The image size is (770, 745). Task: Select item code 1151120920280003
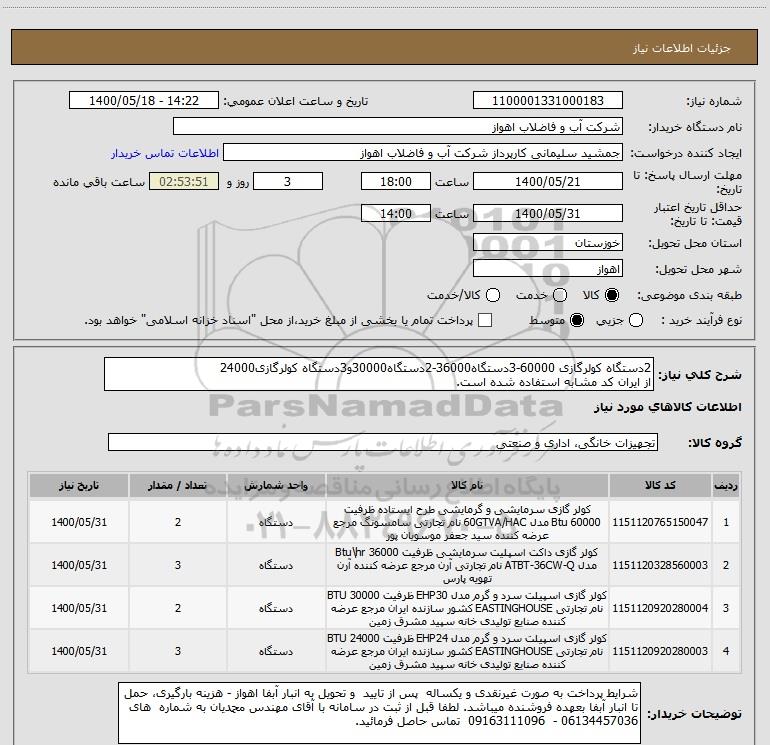(x=660, y=651)
